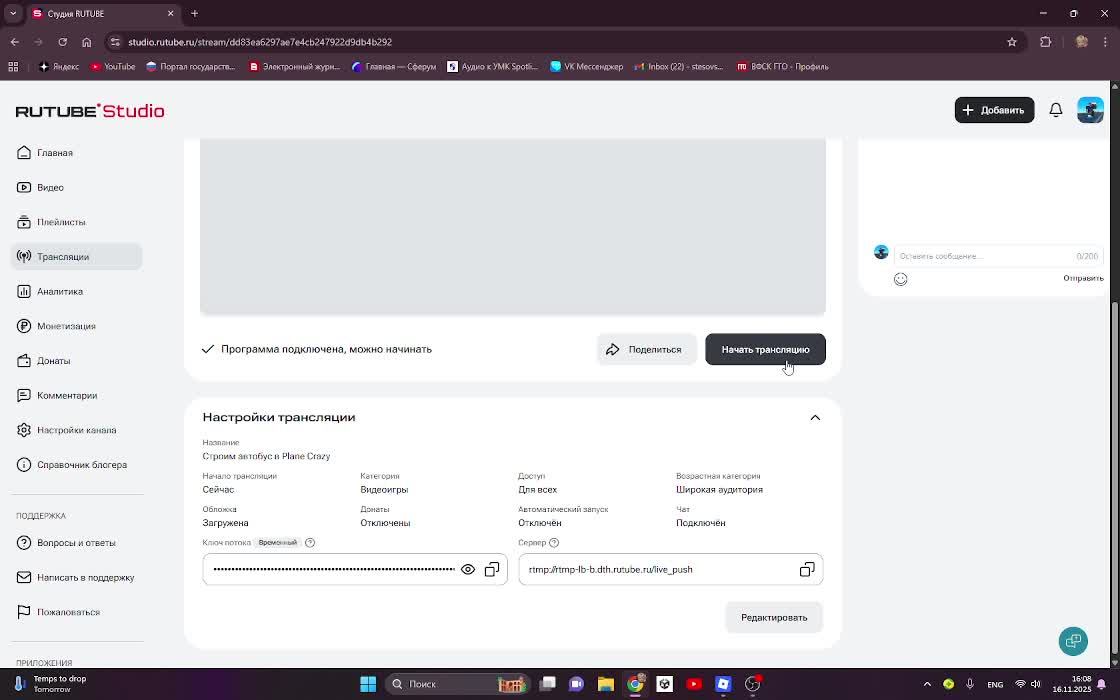Click the Редактировать button
Image resolution: width=1120 pixels, height=700 pixels.
pyautogui.click(x=774, y=617)
